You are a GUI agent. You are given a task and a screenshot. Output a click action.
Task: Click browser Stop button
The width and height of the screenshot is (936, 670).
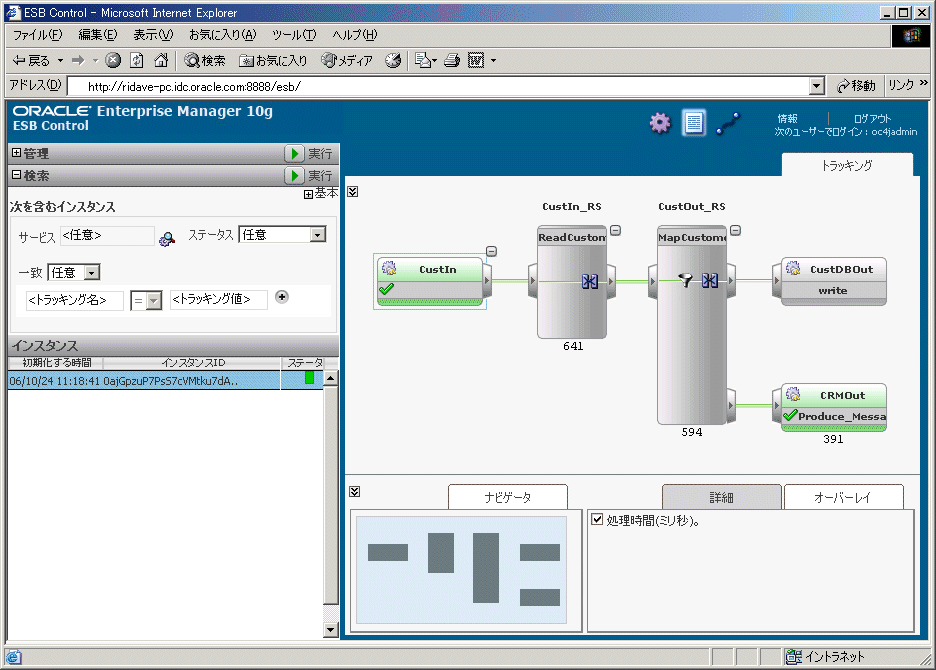[113, 60]
